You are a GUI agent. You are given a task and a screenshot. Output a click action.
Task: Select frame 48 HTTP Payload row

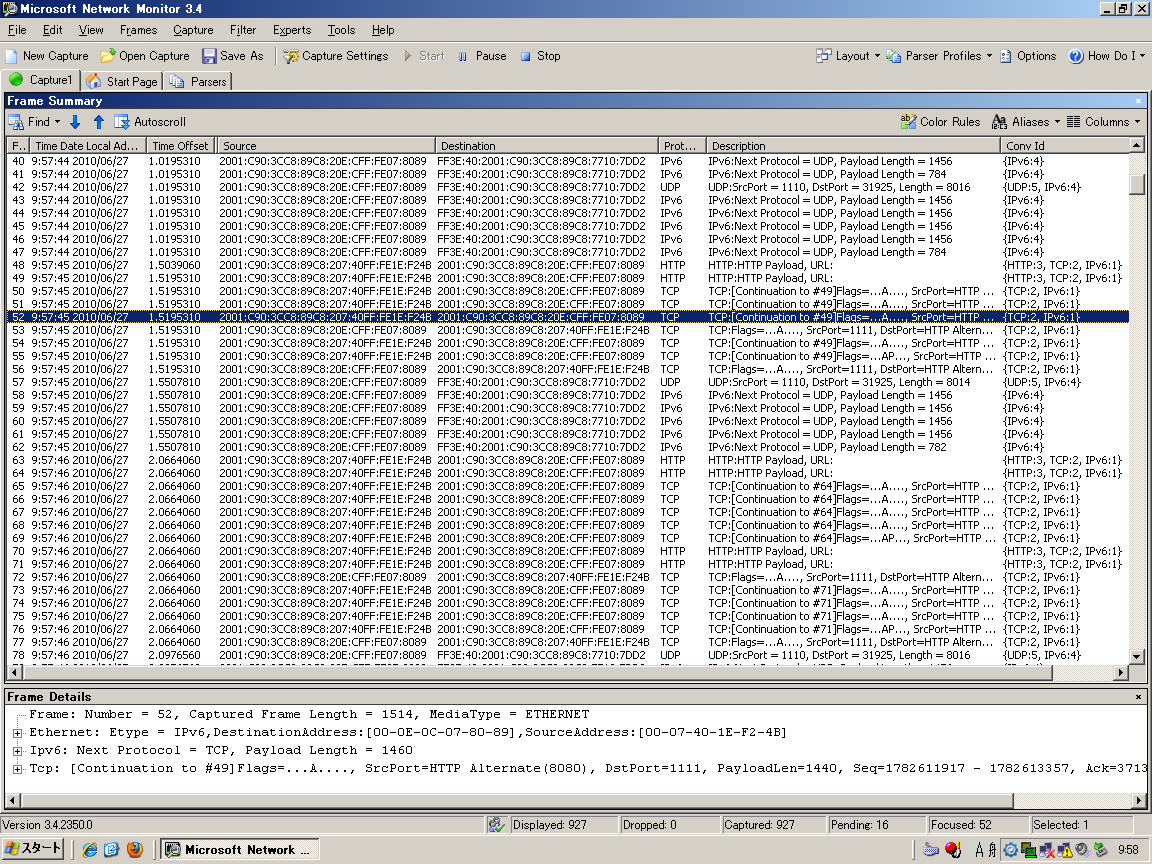(568, 265)
